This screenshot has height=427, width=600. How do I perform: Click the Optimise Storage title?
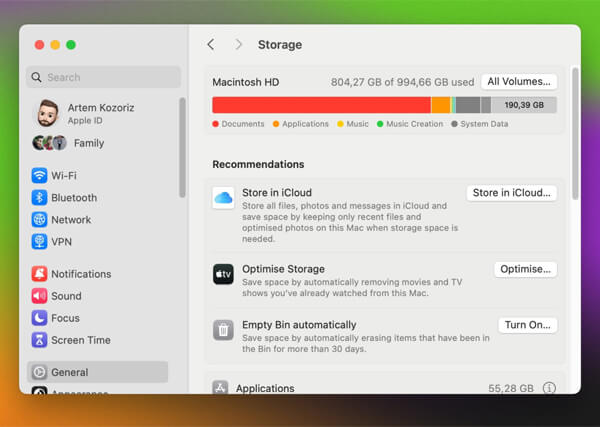pyautogui.click(x=283, y=269)
